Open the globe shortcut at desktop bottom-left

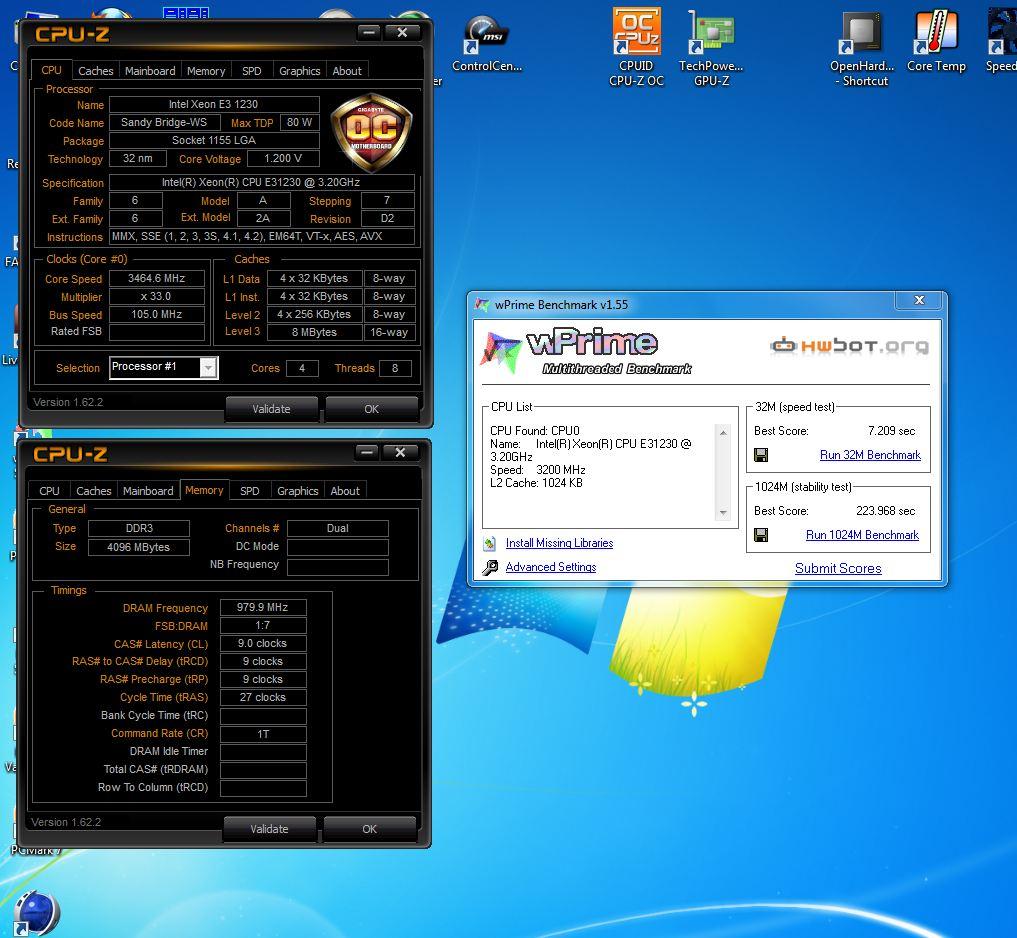point(36,913)
